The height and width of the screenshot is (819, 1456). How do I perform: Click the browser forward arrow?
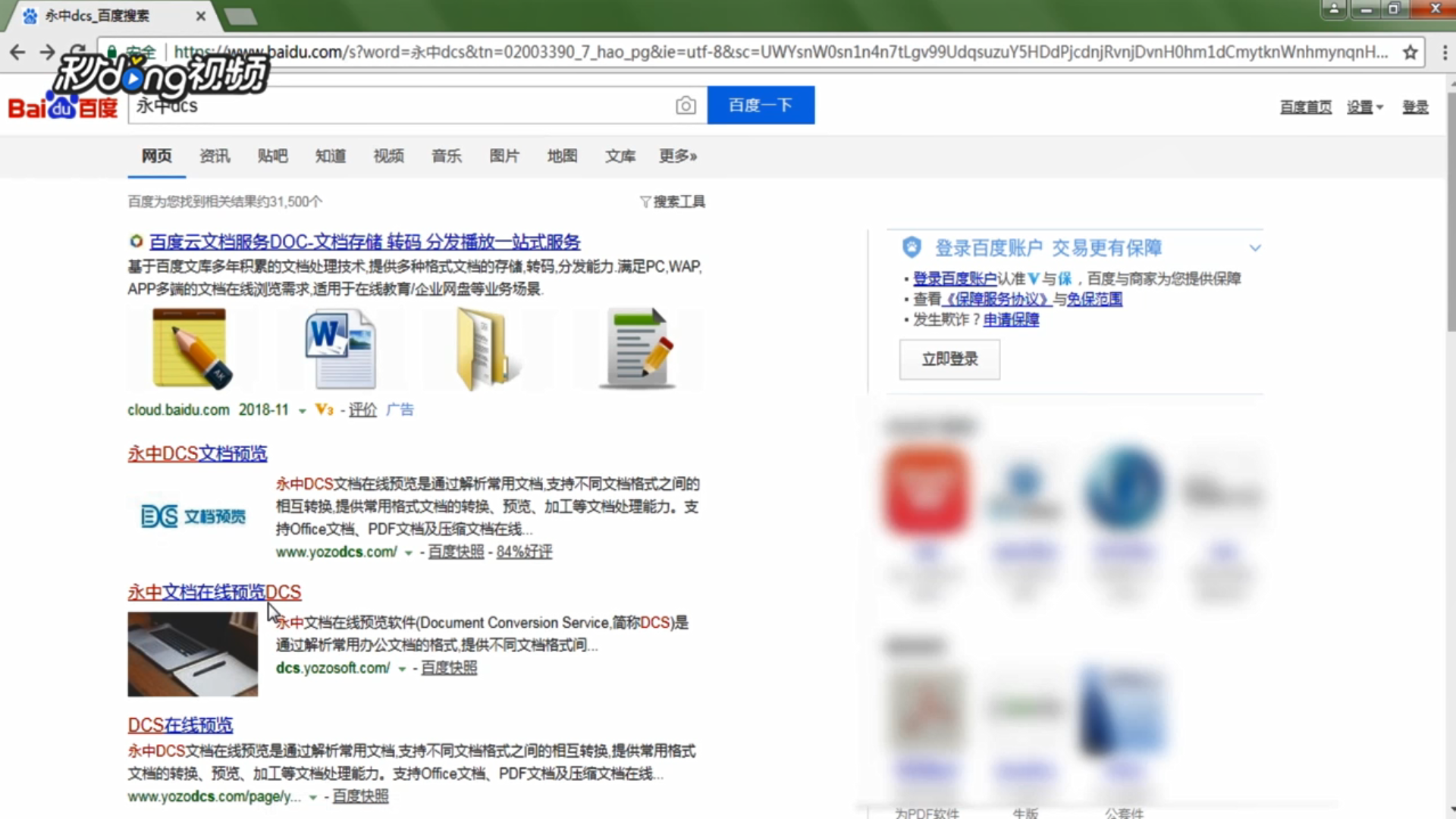48,52
